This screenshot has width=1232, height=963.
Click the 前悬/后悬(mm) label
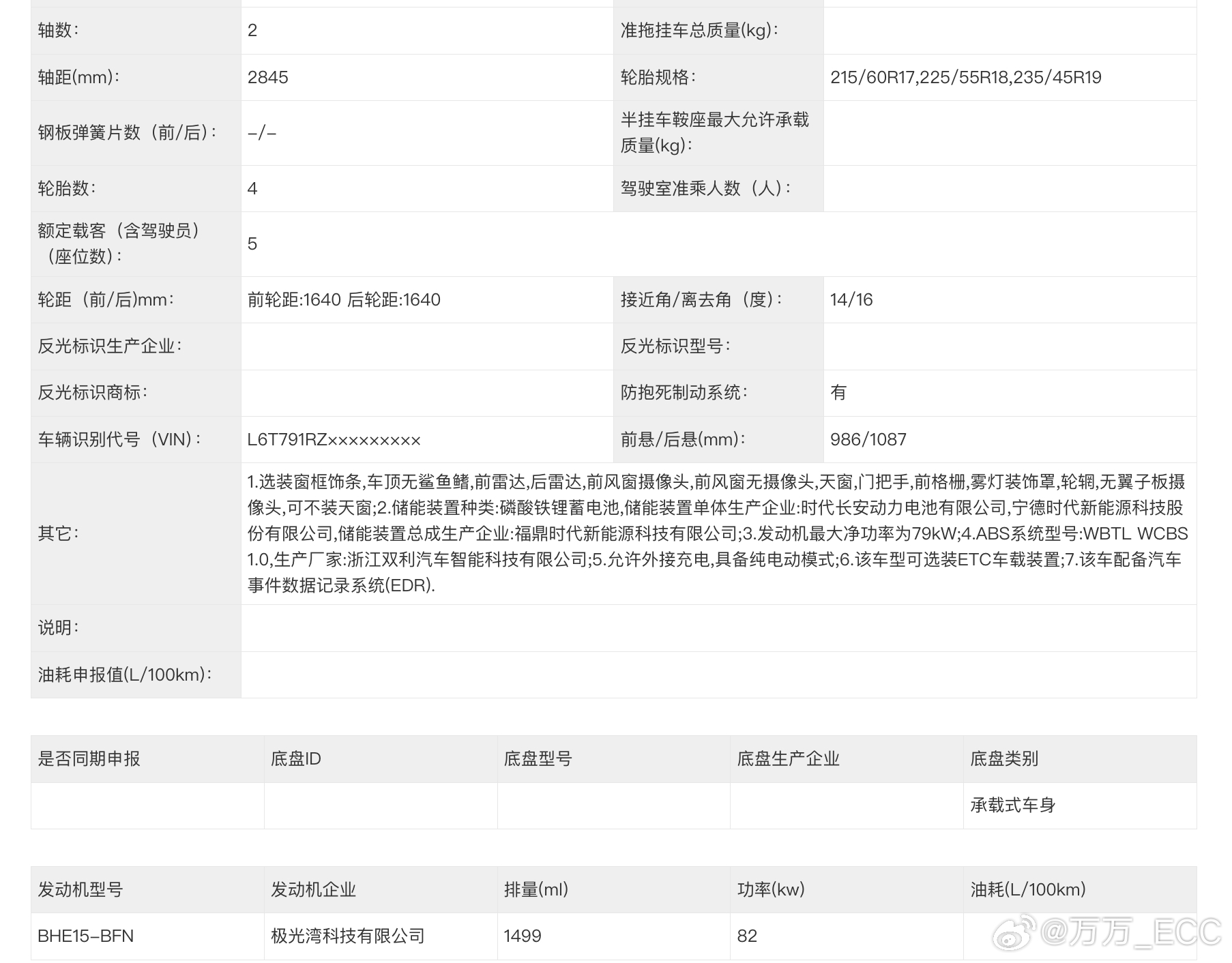[x=682, y=439]
